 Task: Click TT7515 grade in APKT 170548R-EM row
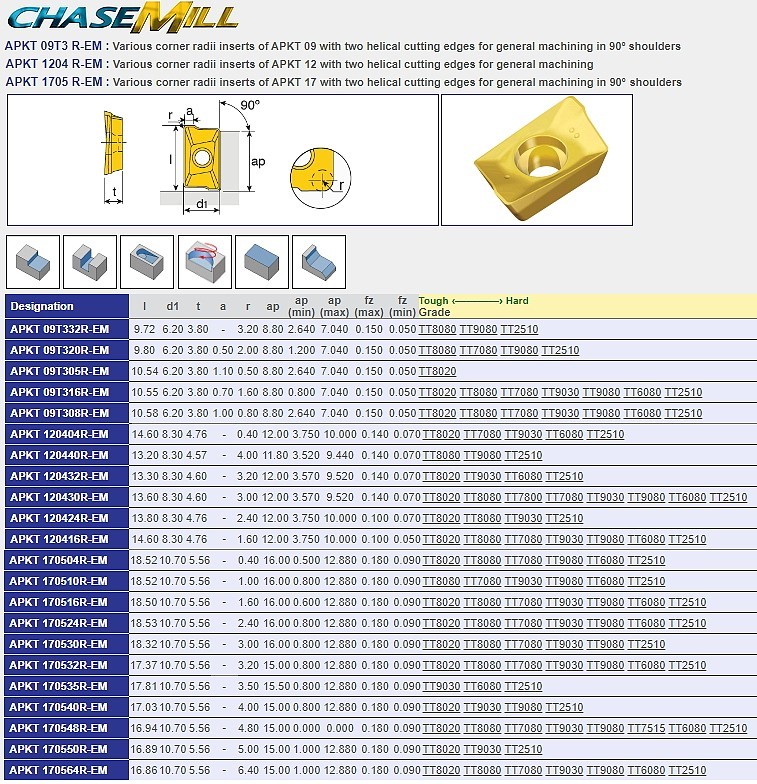(x=645, y=728)
